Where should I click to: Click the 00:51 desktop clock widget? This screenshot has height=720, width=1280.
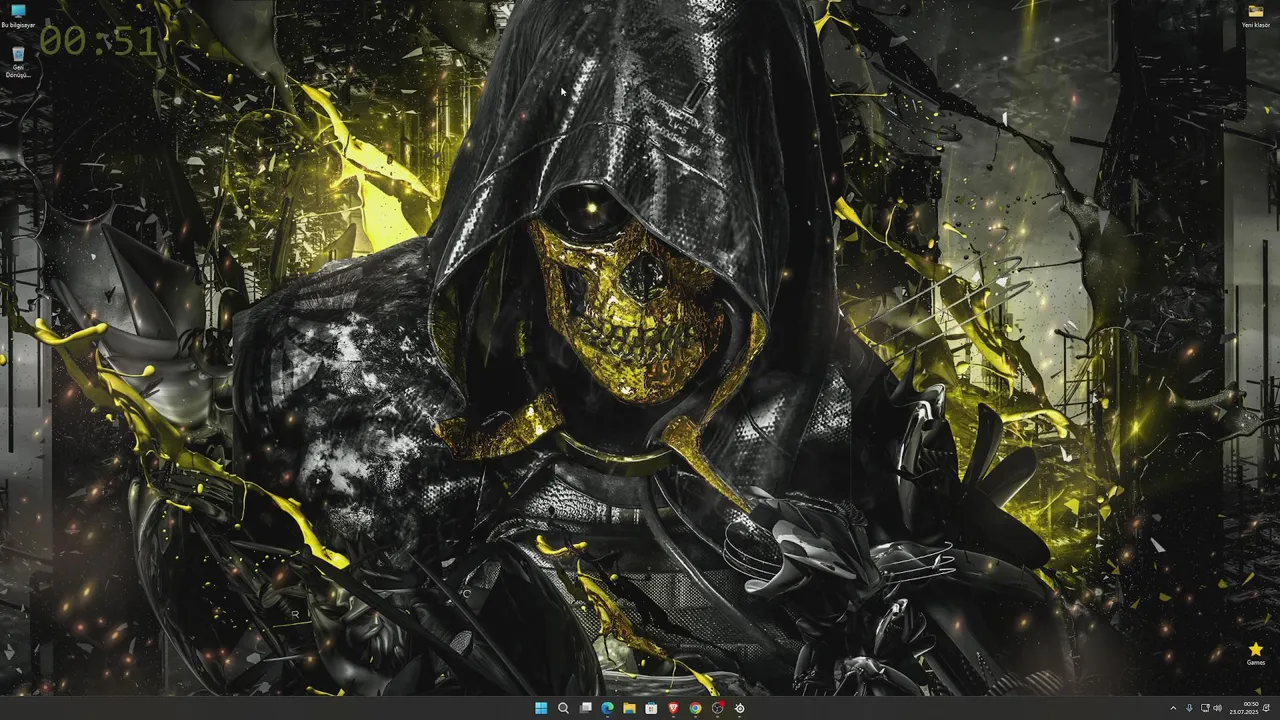[98, 41]
